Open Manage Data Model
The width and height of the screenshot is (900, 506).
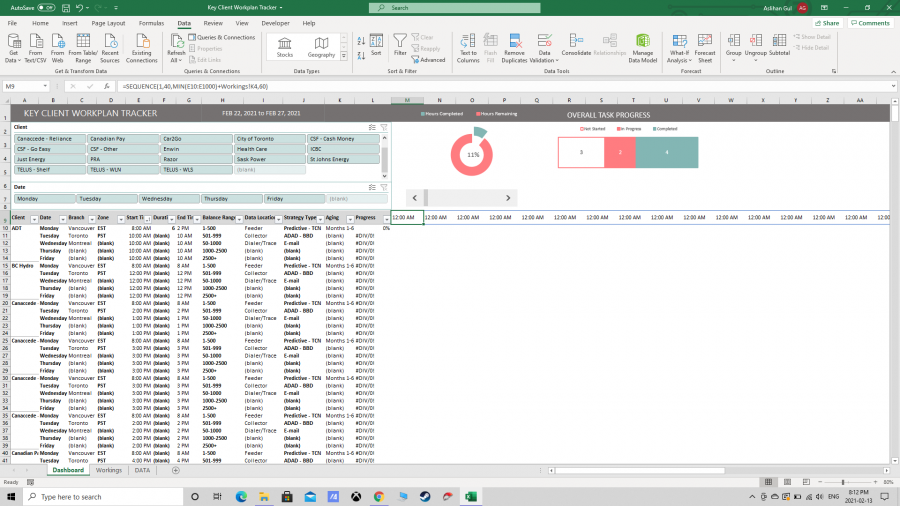(x=642, y=48)
